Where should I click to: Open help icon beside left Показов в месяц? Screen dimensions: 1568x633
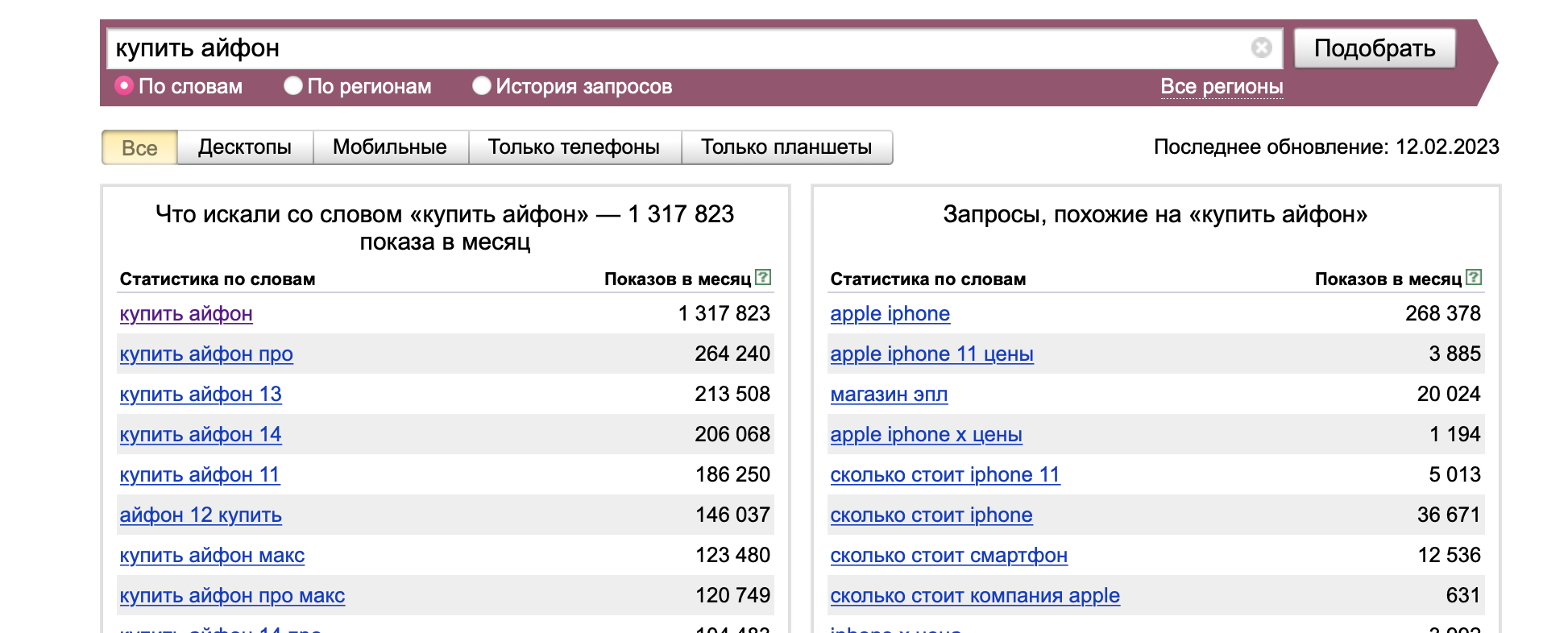763,278
